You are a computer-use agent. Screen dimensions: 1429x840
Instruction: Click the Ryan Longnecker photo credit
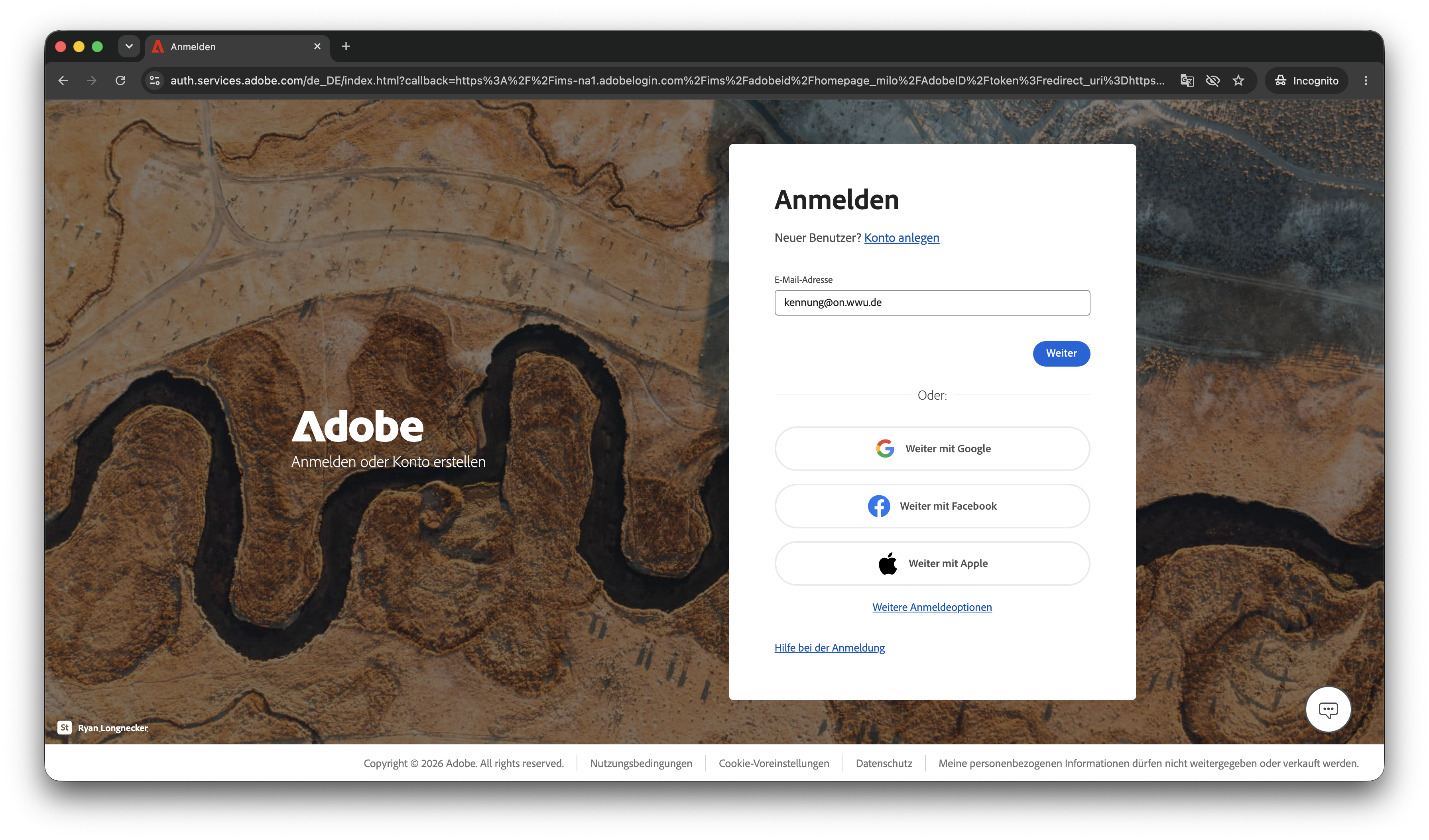pyautogui.click(x=113, y=728)
